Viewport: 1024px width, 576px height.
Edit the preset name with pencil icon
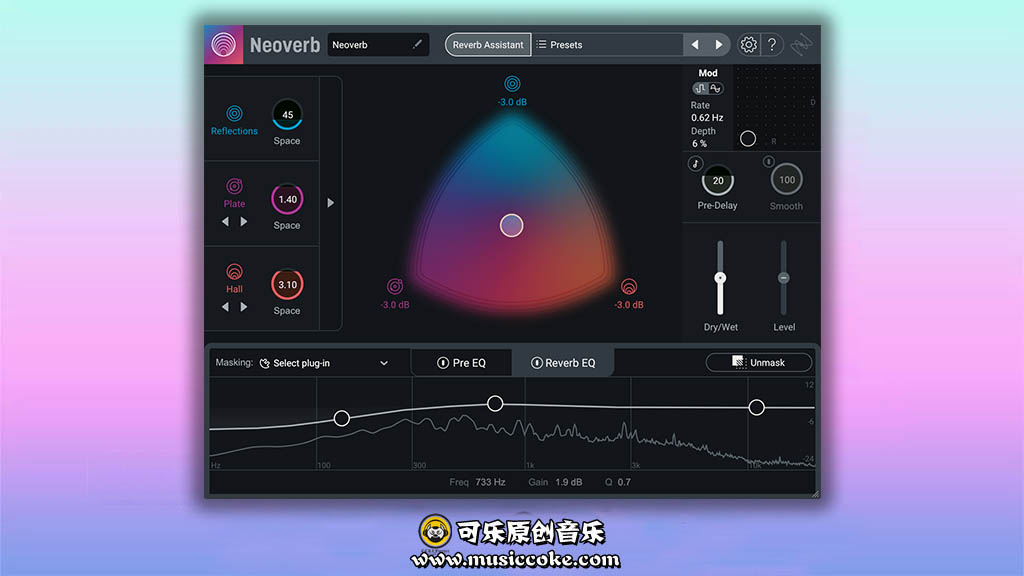click(x=417, y=44)
